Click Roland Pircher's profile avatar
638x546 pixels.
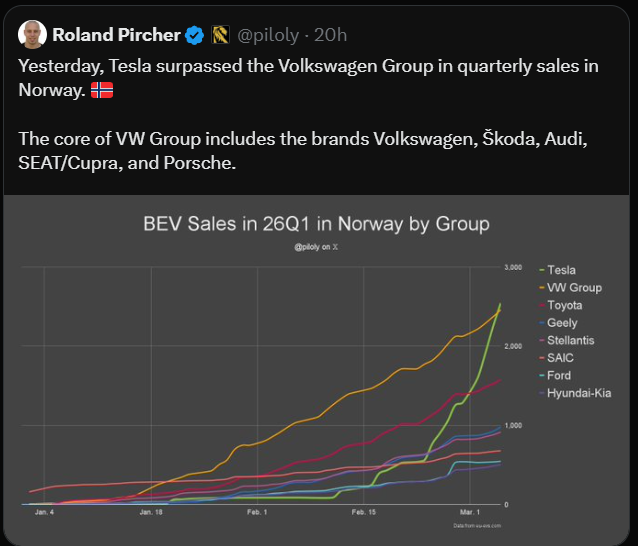(32, 35)
